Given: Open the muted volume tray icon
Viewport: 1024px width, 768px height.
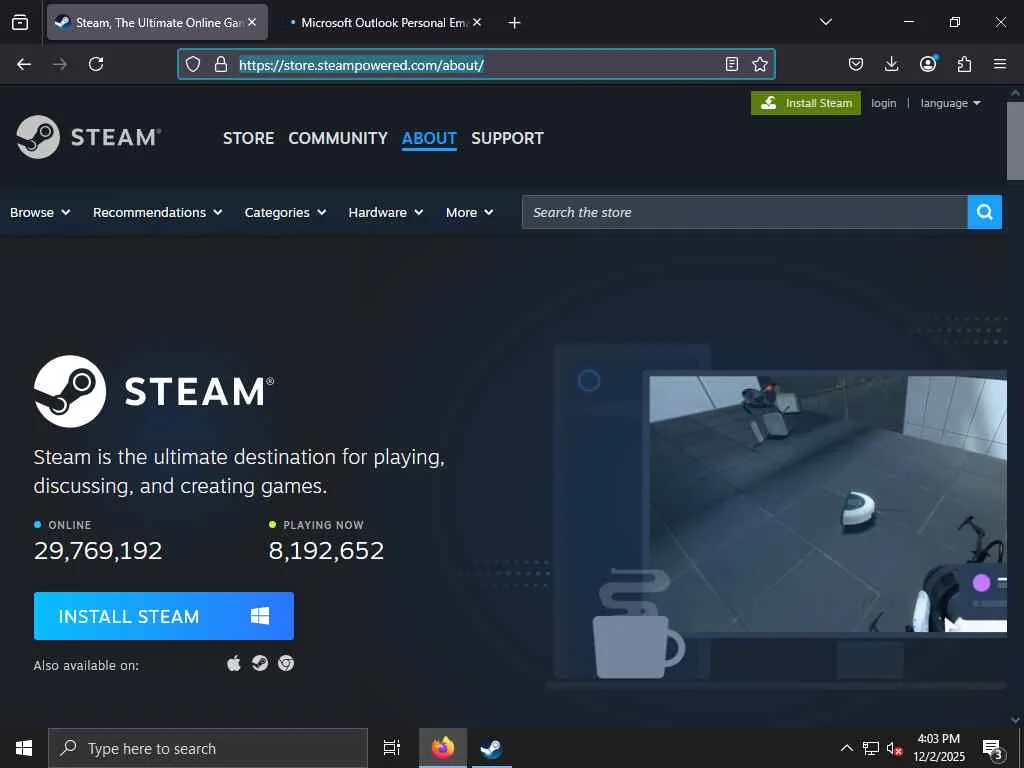Looking at the screenshot, I should pyautogui.click(x=895, y=748).
